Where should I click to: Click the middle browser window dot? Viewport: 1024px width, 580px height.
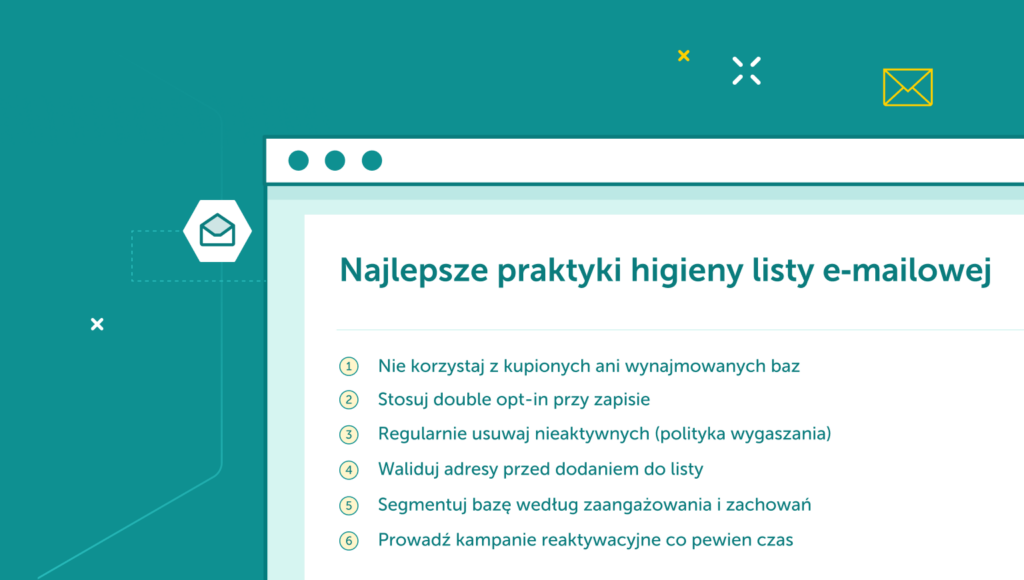coord(334,160)
